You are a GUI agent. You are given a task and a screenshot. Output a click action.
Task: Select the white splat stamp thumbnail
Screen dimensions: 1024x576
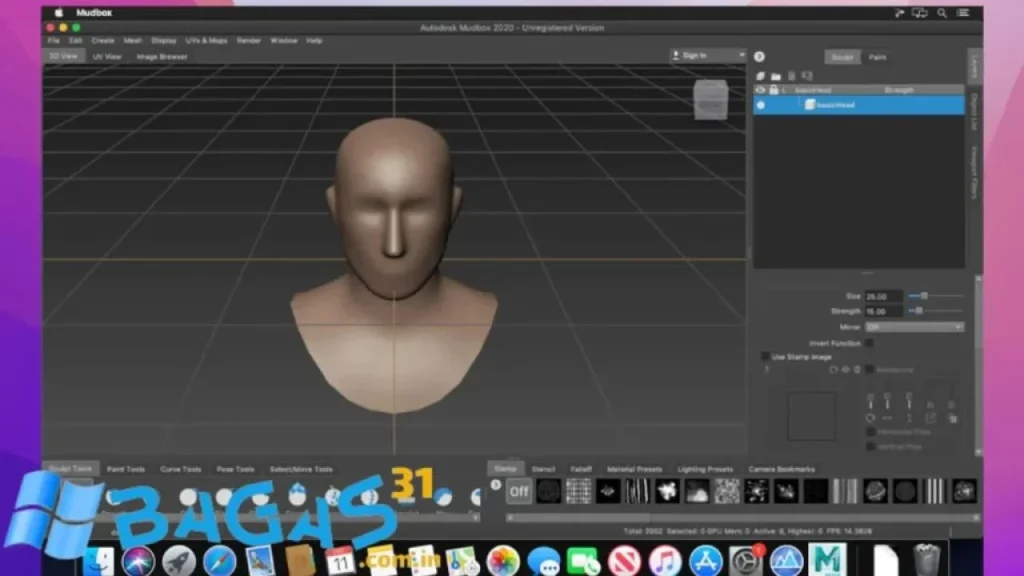tap(667, 491)
